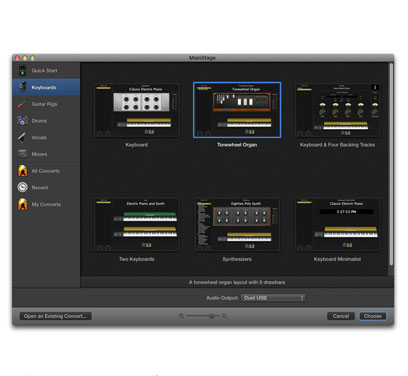408x376 pixels.
Task: Click the Vocals microphone icon
Action: pyautogui.click(x=22, y=137)
